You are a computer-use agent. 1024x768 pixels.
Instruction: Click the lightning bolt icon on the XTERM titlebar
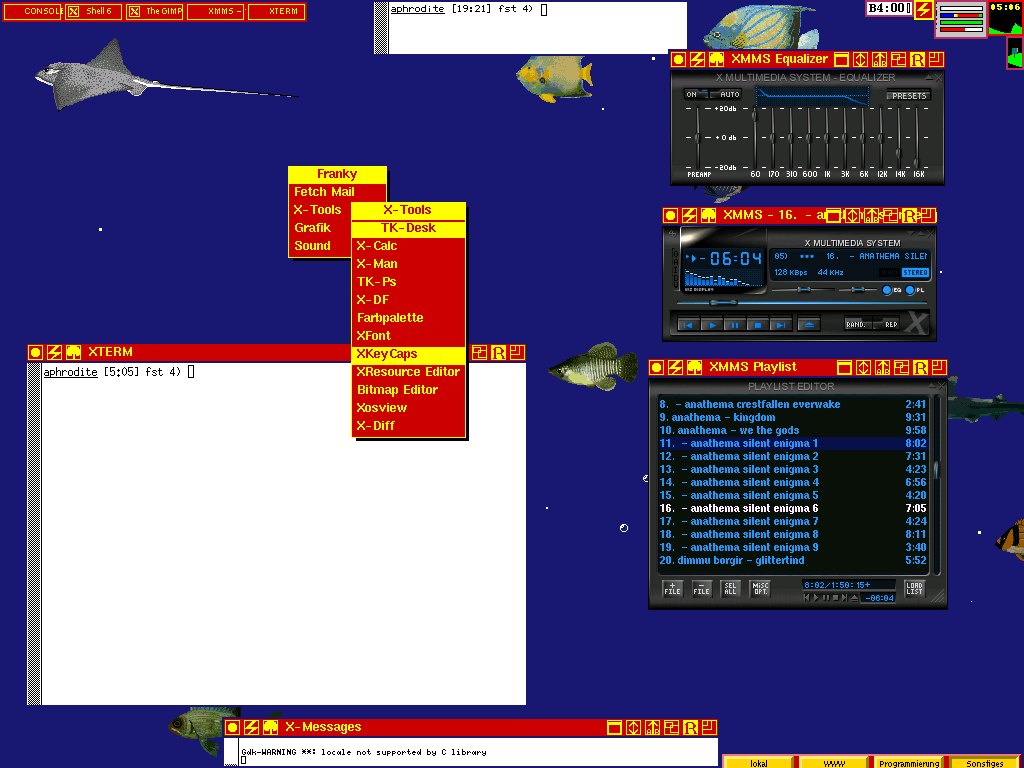(x=54, y=353)
